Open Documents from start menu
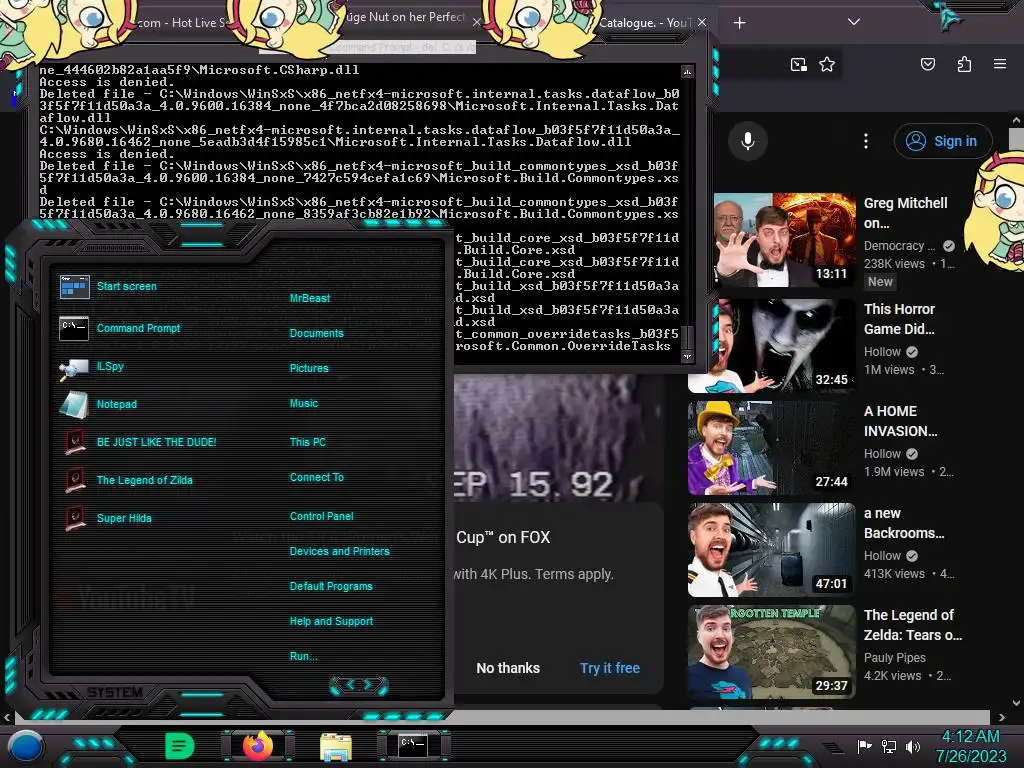The width and height of the screenshot is (1024, 768). (316, 333)
